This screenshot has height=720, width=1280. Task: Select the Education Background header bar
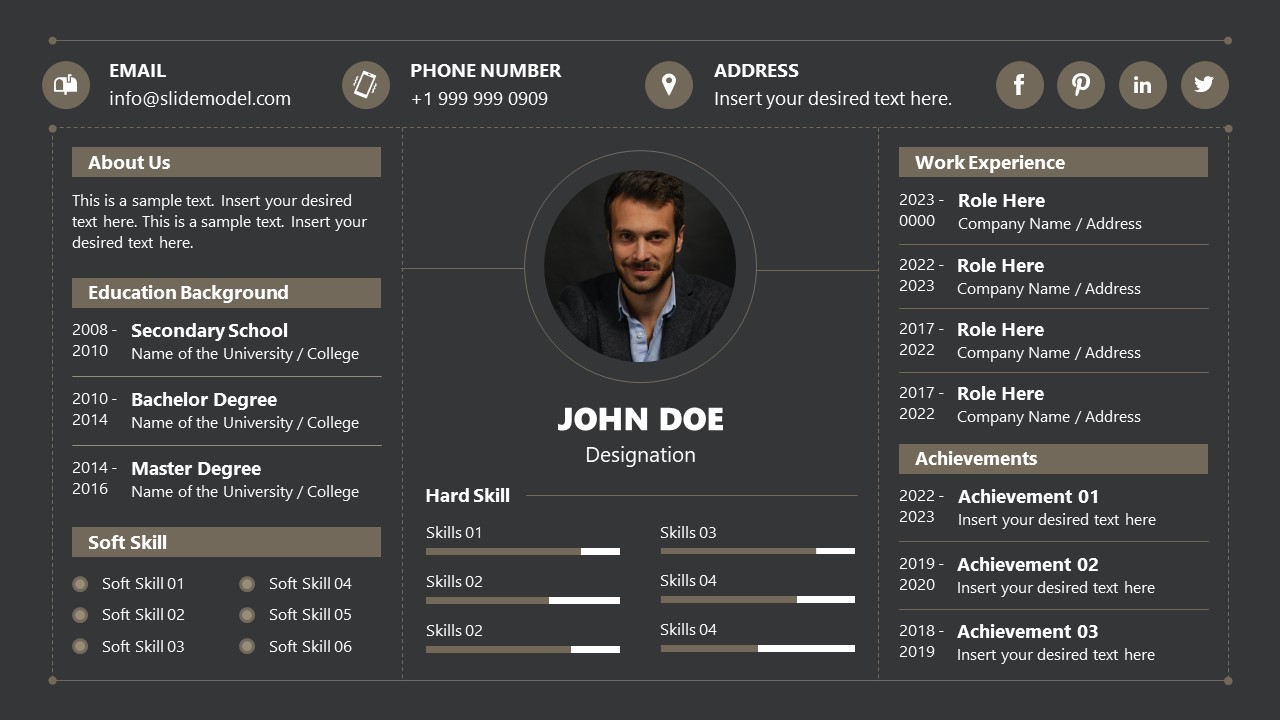(226, 293)
